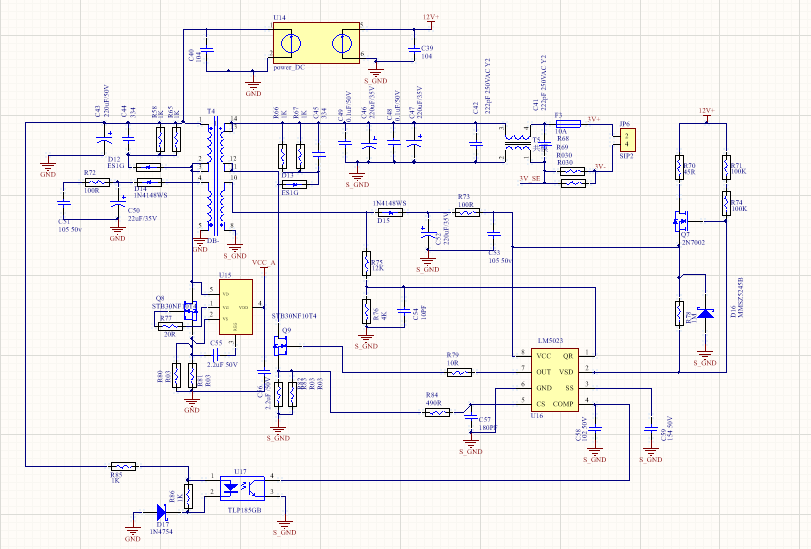The height and width of the screenshot is (549, 811).
Task: Click capacitor C40 104 symbol
Action: [x=207, y=50]
